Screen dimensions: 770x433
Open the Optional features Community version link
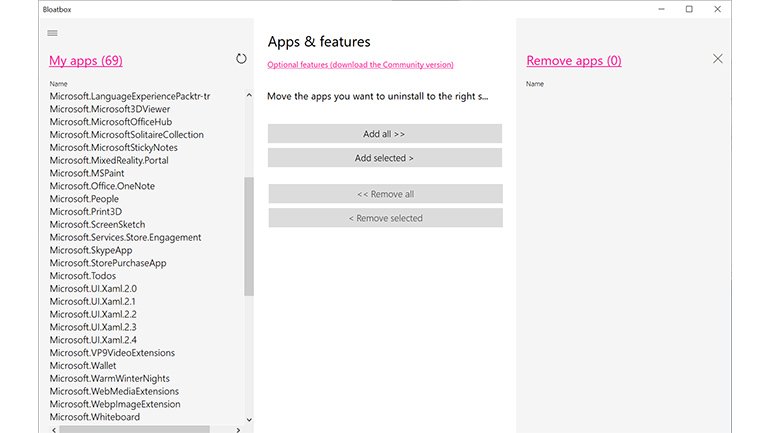360,65
